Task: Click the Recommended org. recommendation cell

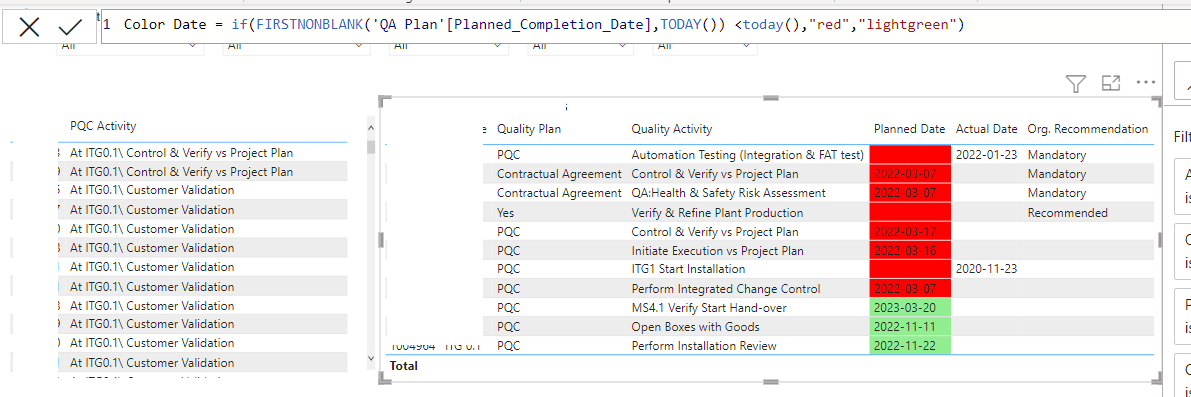Action: [1067, 213]
